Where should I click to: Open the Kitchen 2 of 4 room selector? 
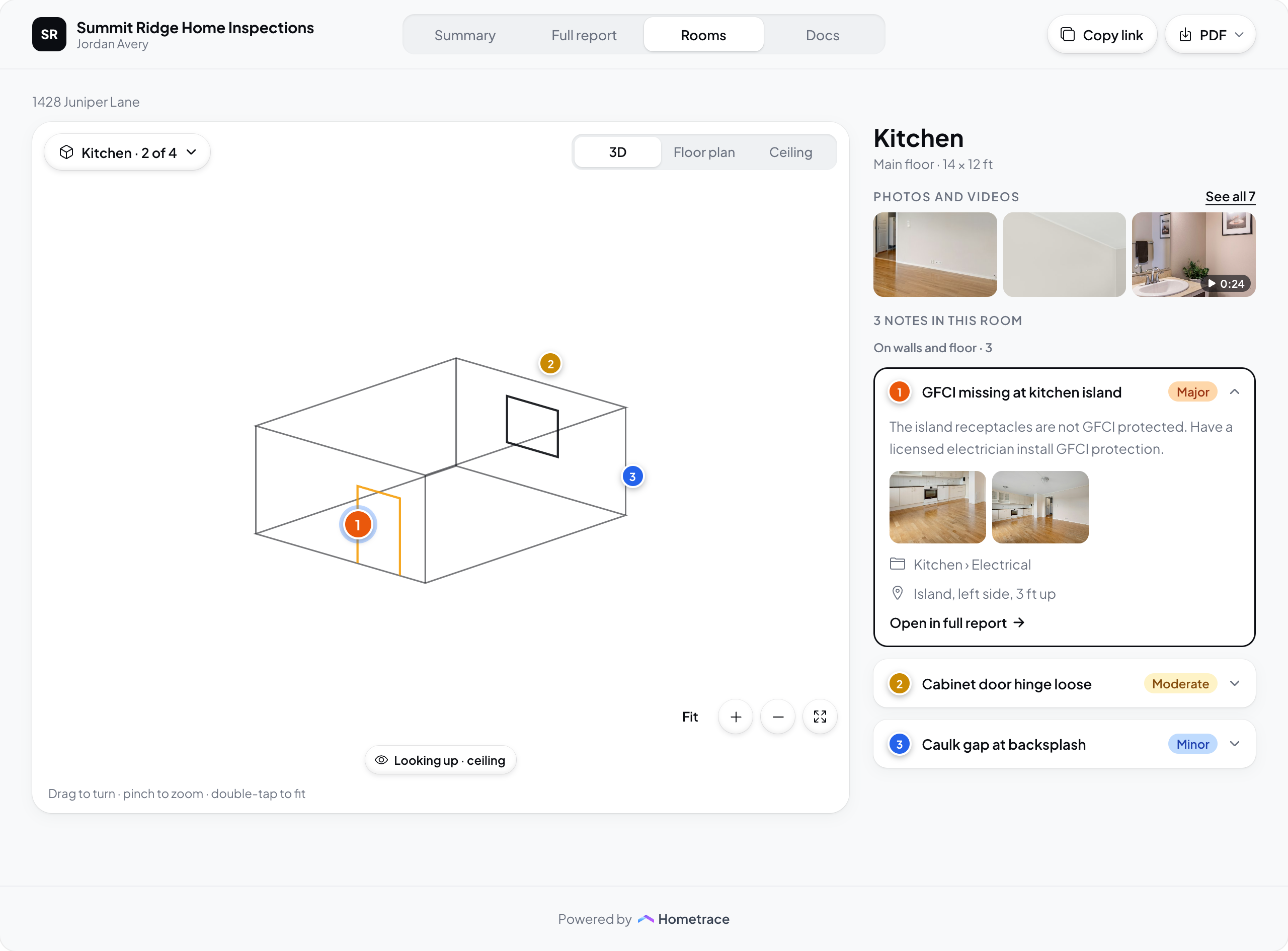tap(127, 152)
